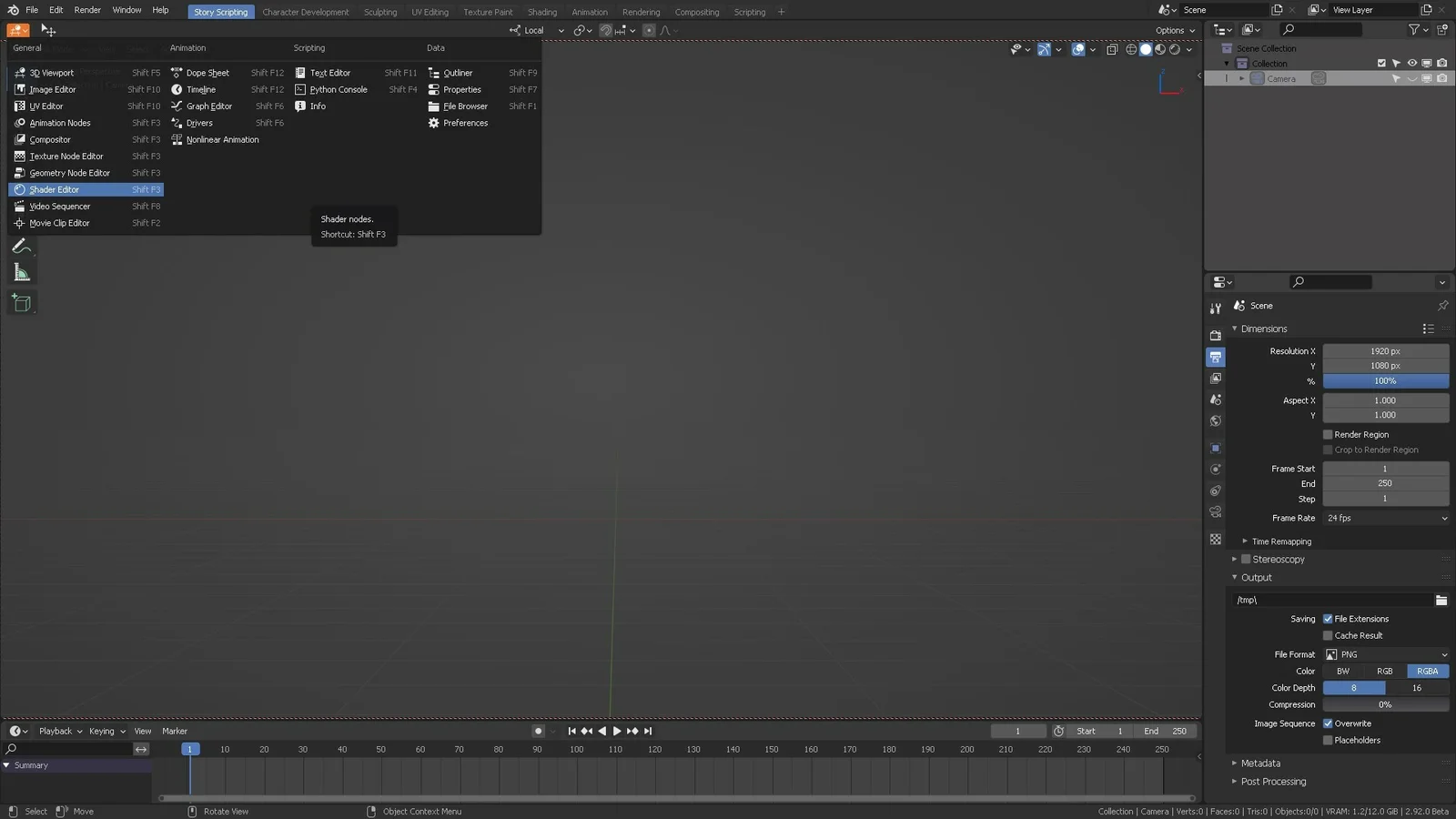The width and height of the screenshot is (1456, 819).
Task: Switch to Solid viewport shading mode
Action: [1146, 49]
